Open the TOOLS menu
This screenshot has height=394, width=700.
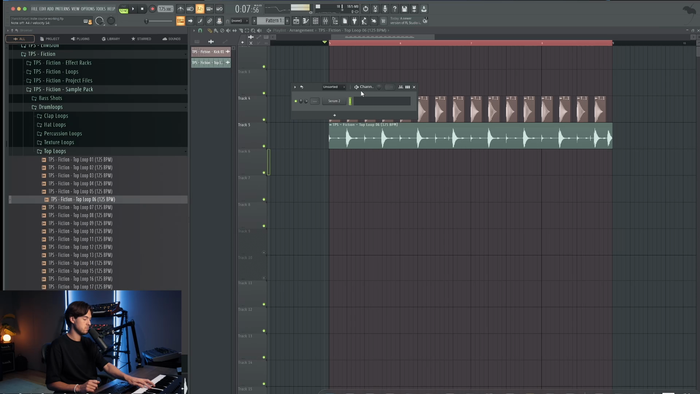pyautogui.click(x=101, y=9)
